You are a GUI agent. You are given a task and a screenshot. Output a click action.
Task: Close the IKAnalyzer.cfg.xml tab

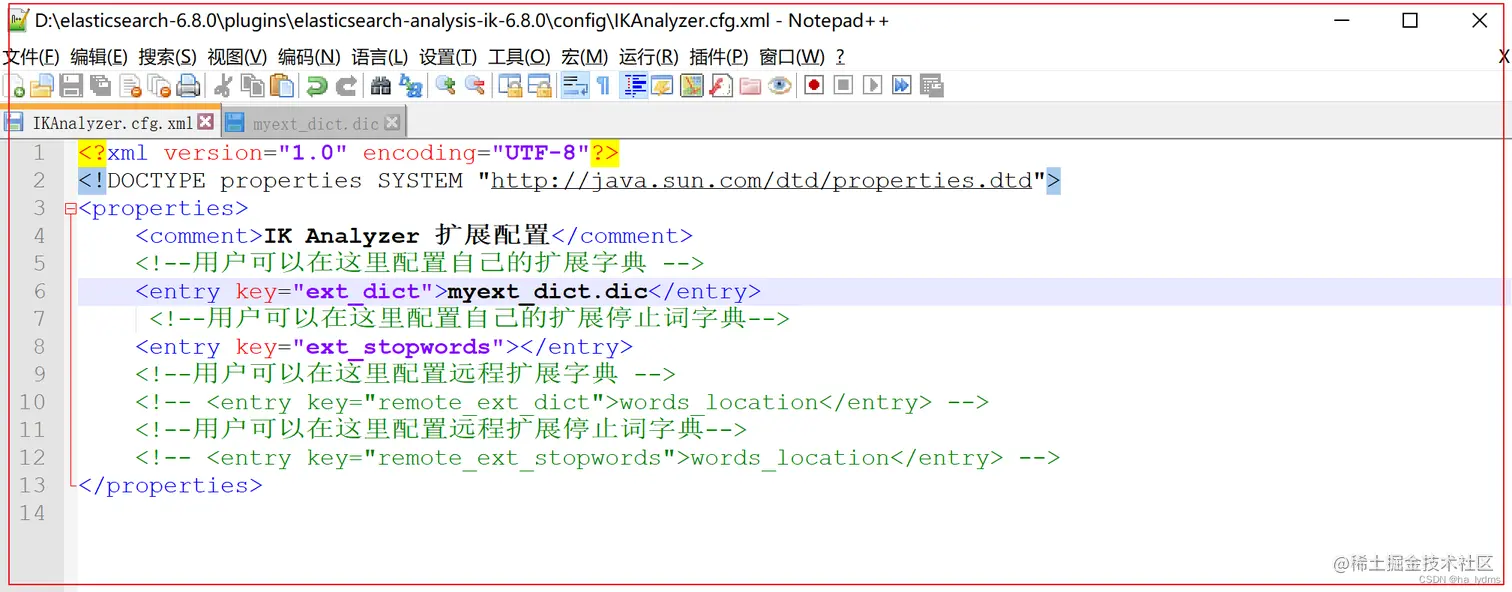point(206,122)
